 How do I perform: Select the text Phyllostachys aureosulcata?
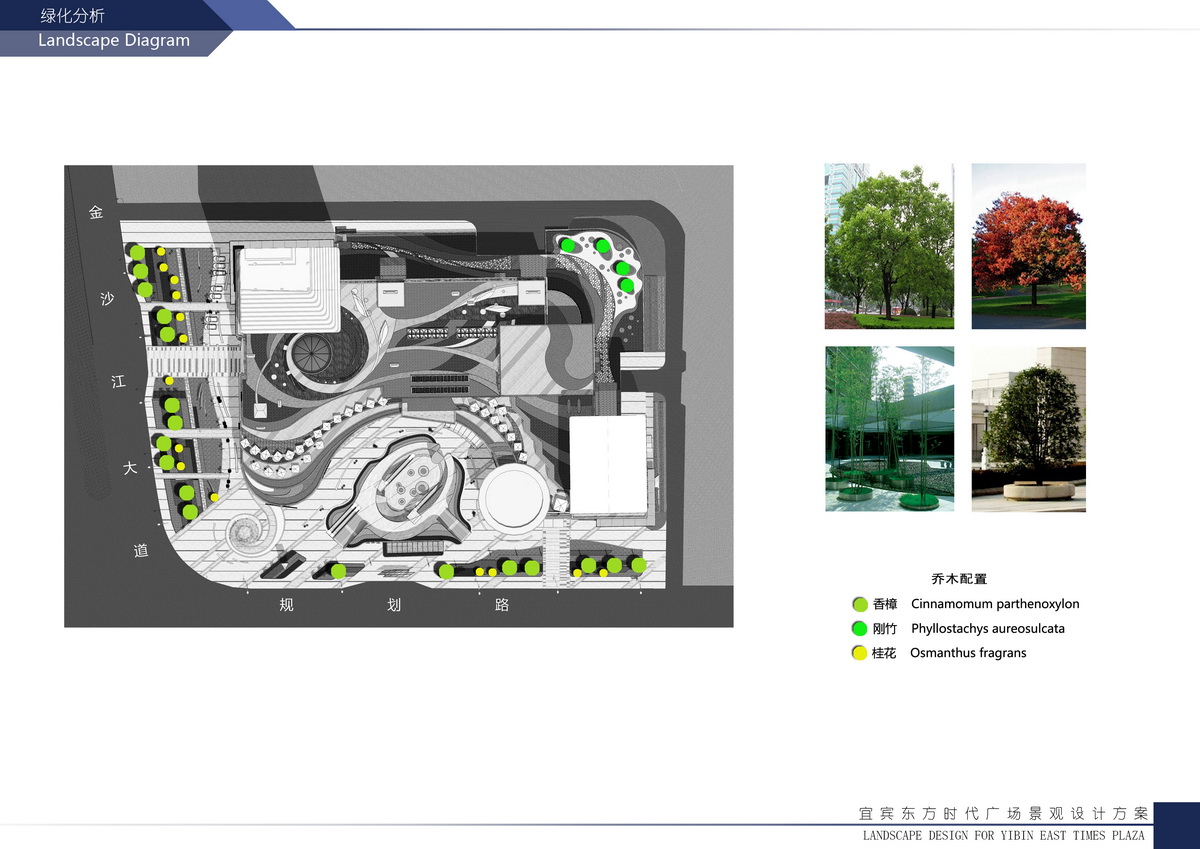coord(988,629)
